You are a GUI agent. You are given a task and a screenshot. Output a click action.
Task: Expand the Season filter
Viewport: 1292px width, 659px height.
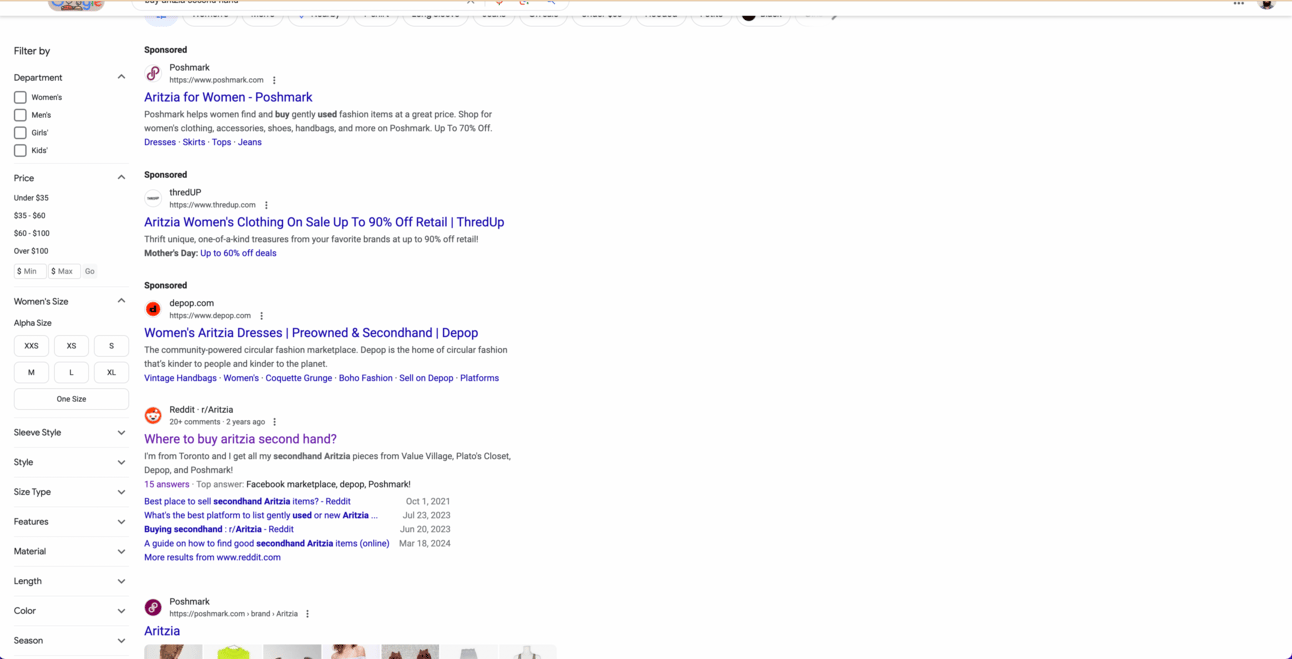(121, 640)
